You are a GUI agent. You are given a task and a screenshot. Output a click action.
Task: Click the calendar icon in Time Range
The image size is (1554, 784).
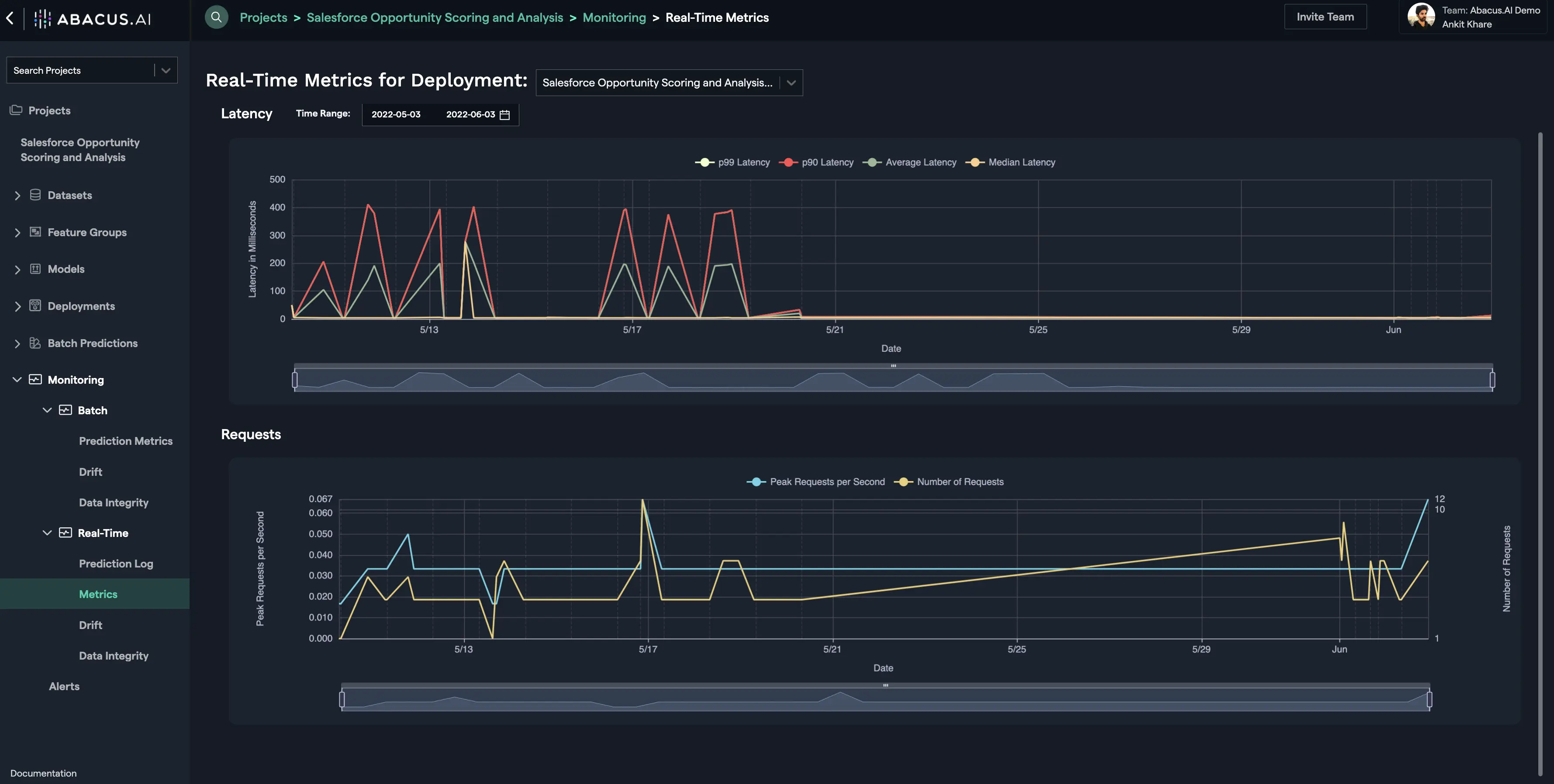click(x=505, y=114)
